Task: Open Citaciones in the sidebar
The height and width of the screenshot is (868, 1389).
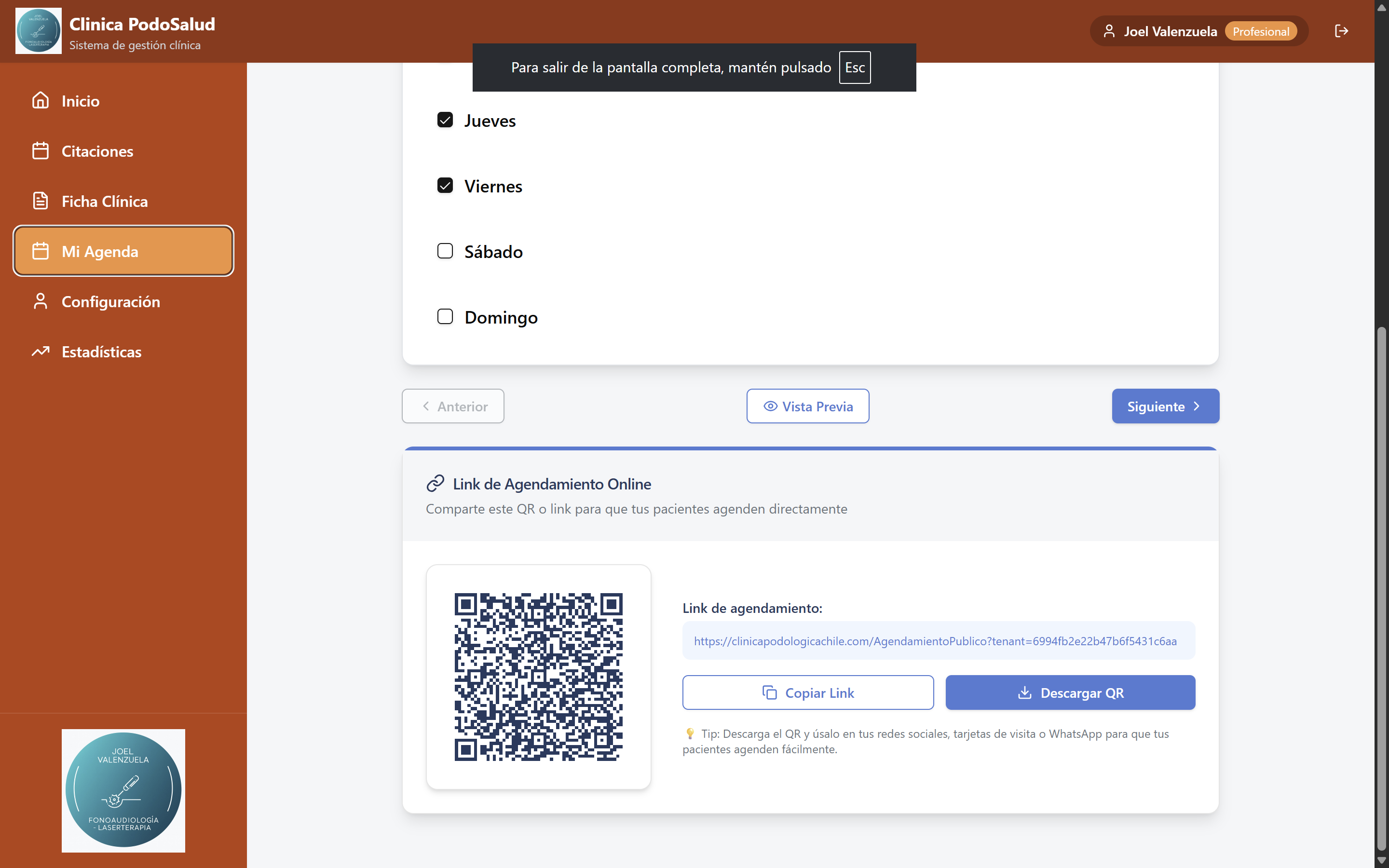Action: click(x=123, y=150)
